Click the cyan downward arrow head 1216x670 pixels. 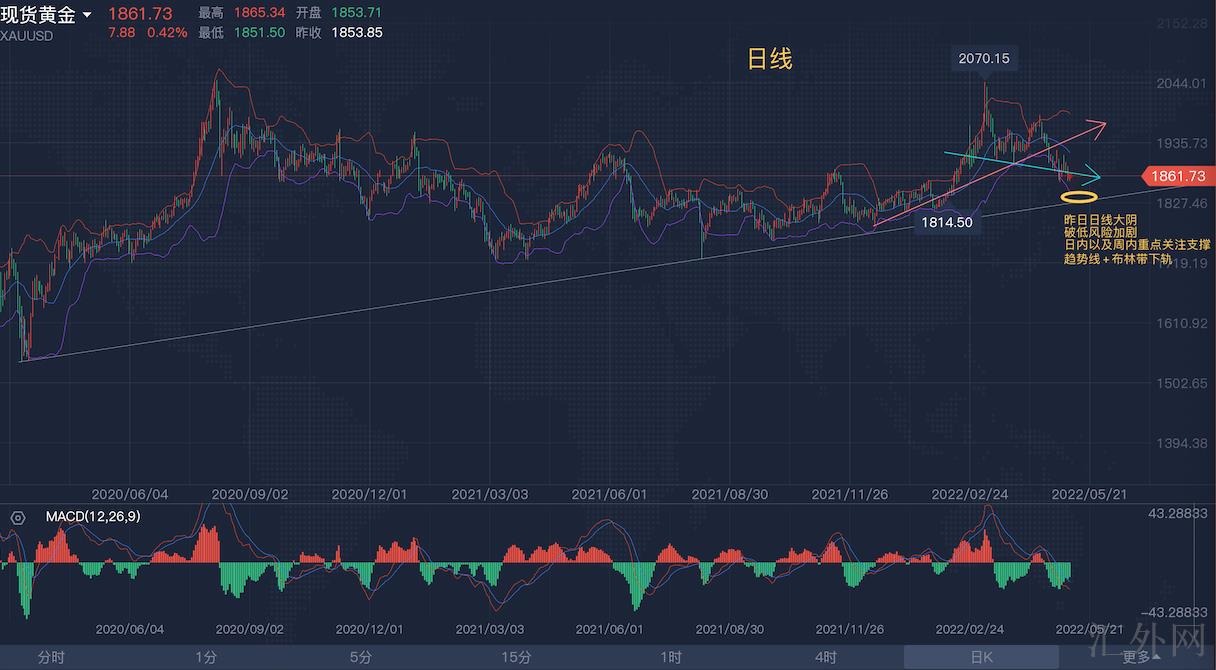[1093, 177]
